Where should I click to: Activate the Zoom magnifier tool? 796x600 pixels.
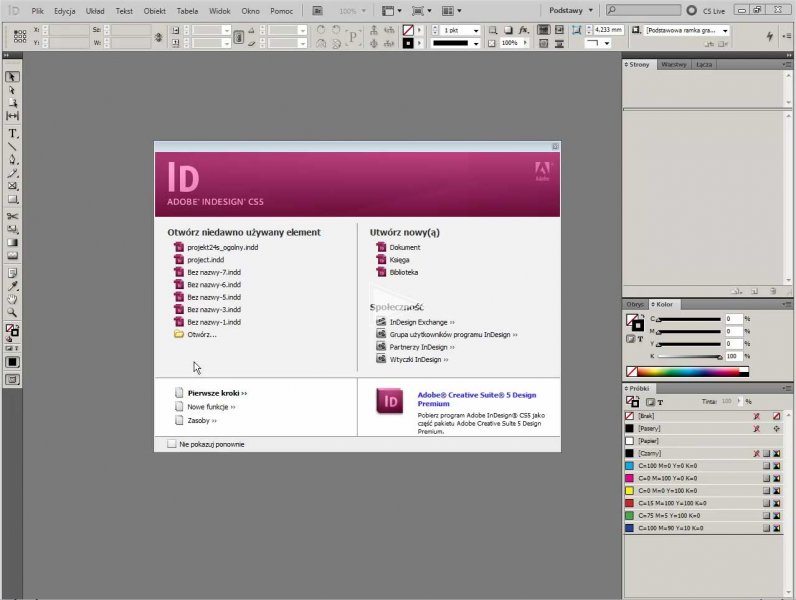click(13, 312)
